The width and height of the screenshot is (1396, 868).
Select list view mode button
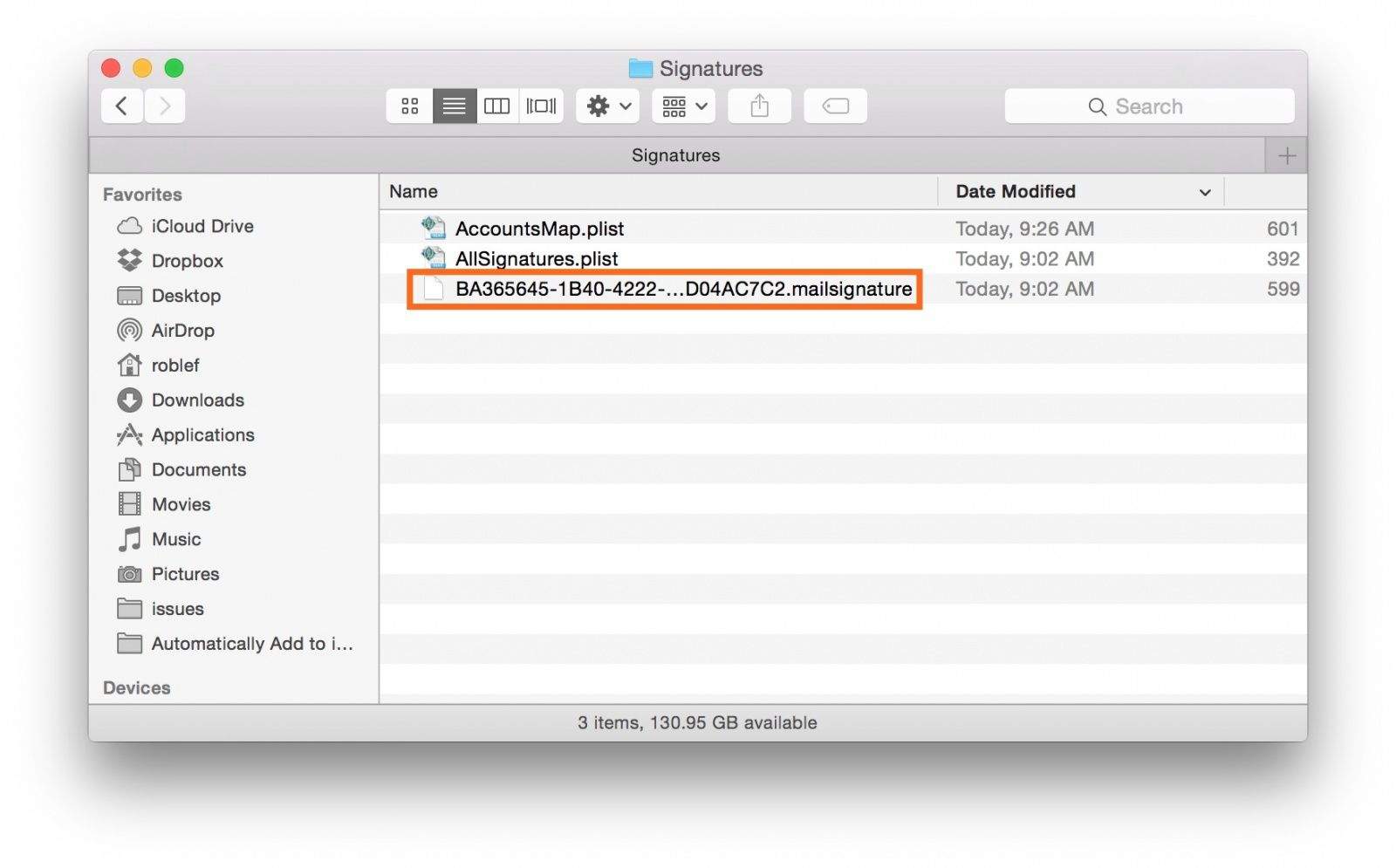click(x=454, y=106)
